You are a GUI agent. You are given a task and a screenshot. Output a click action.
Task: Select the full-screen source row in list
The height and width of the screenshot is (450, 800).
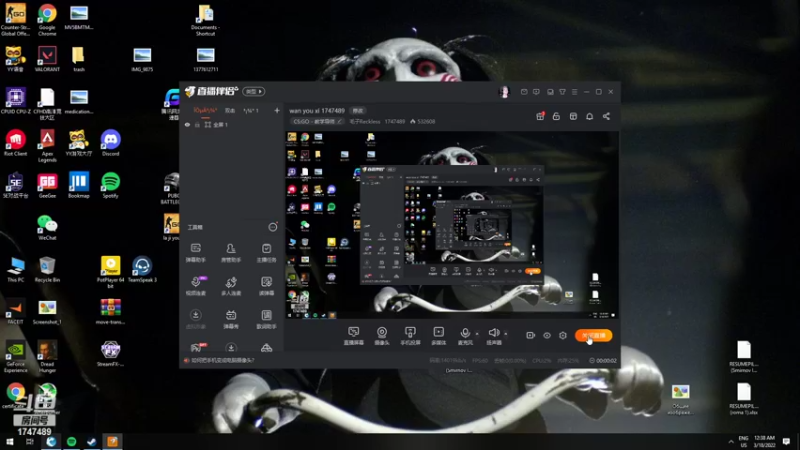pos(231,124)
